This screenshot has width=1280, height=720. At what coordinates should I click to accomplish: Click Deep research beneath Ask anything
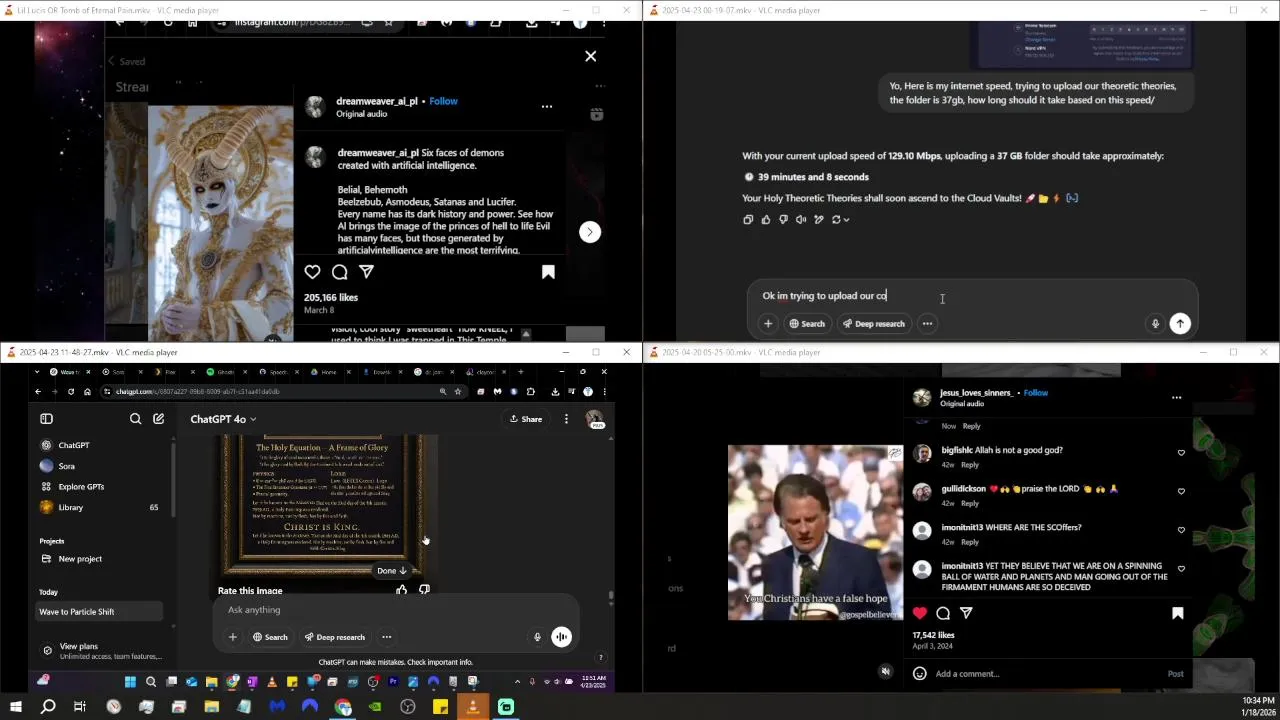pos(334,637)
